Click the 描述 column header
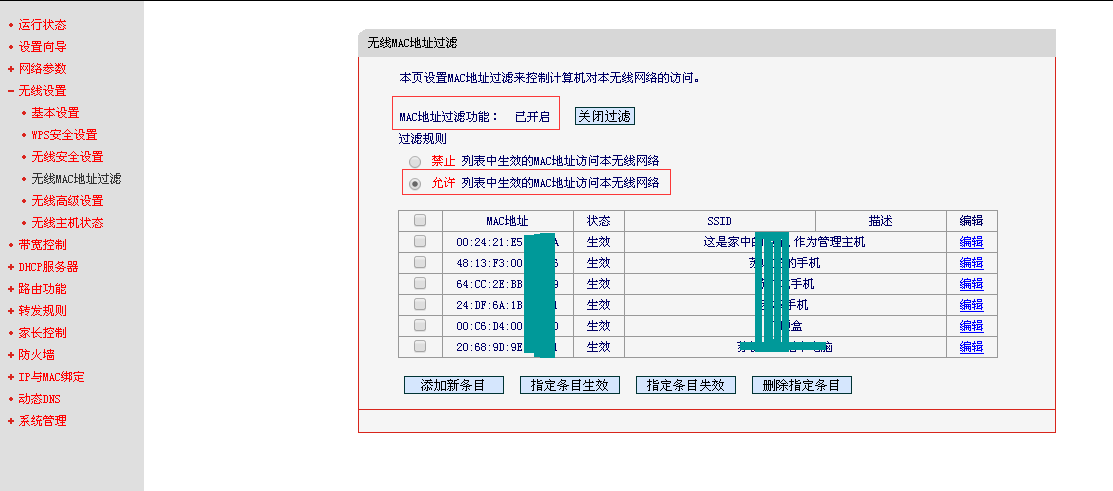This screenshot has height=491, width=1113. (880, 221)
